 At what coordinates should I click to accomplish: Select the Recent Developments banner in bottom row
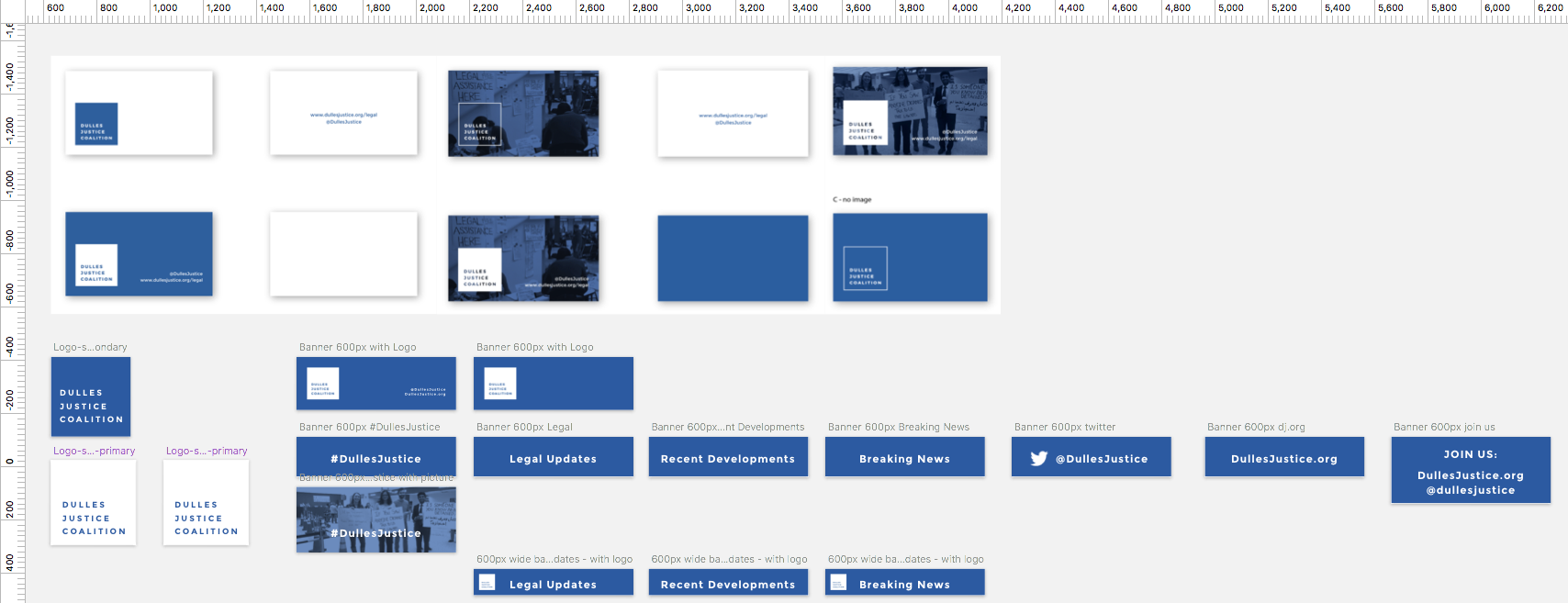pos(728,583)
